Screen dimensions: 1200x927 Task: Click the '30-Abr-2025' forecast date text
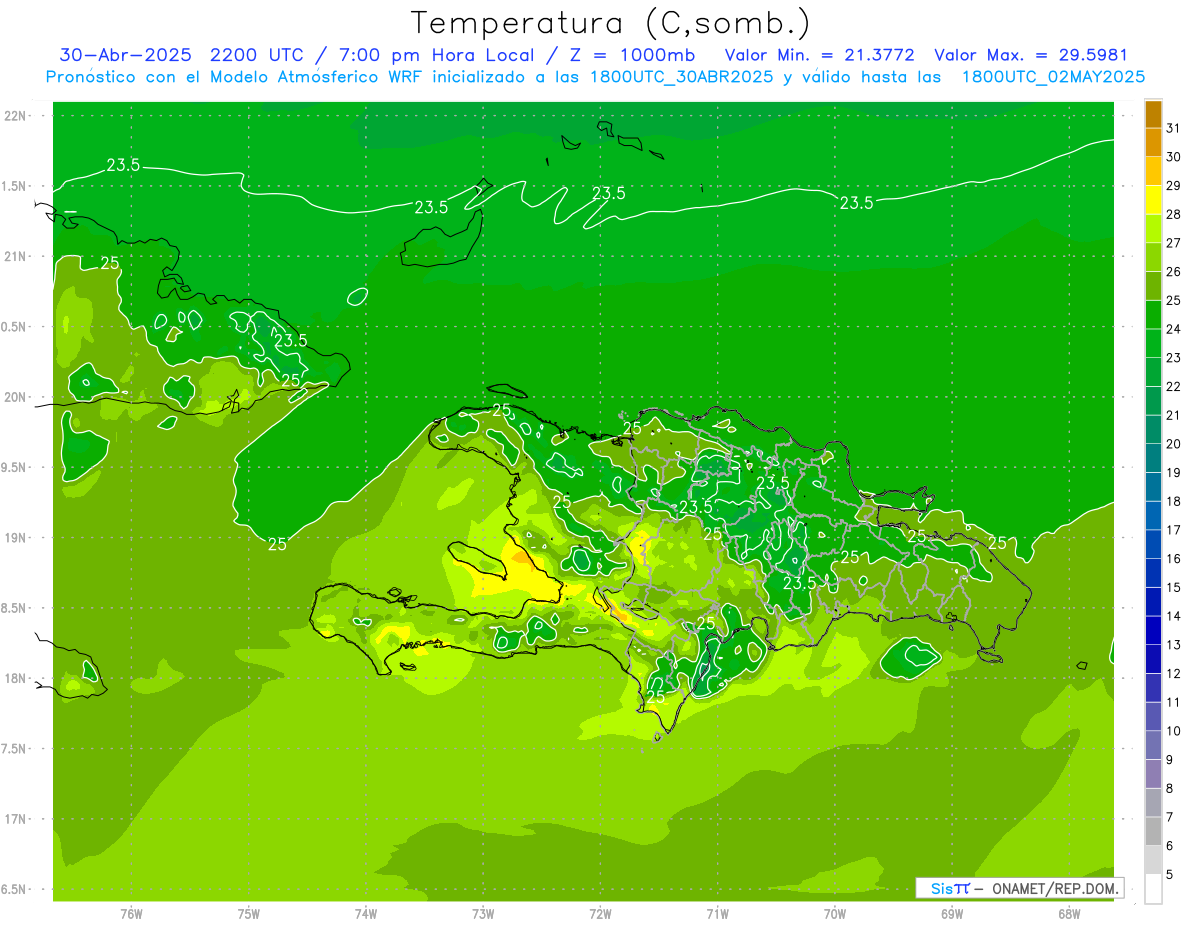coord(128,55)
